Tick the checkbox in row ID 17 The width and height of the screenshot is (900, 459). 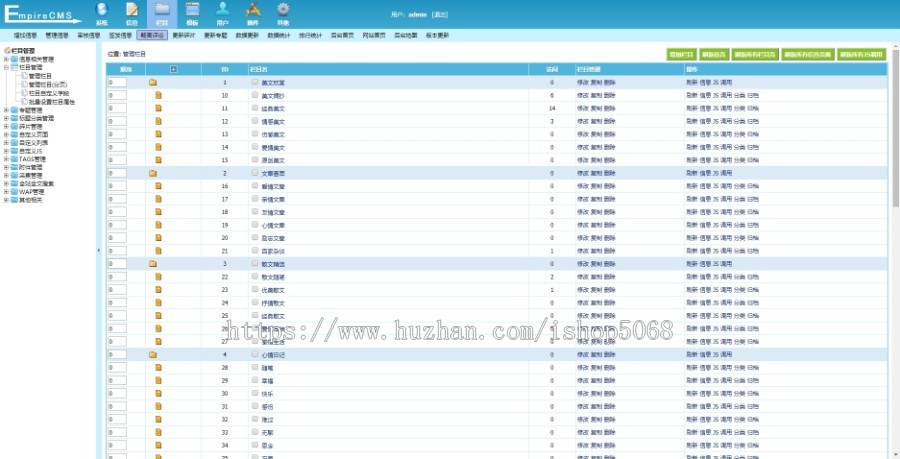point(255,199)
